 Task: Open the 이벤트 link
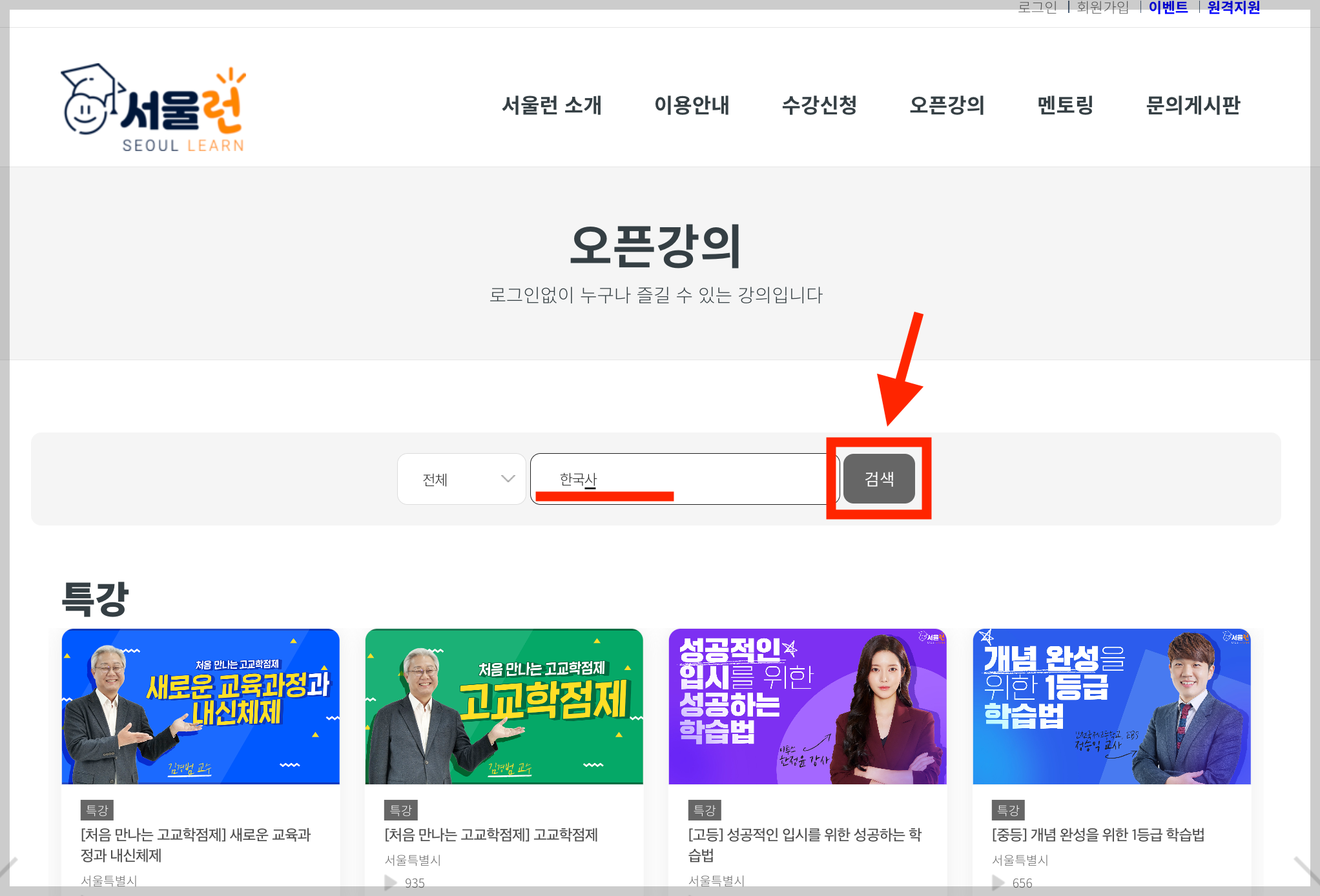(x=1168, y=8)
